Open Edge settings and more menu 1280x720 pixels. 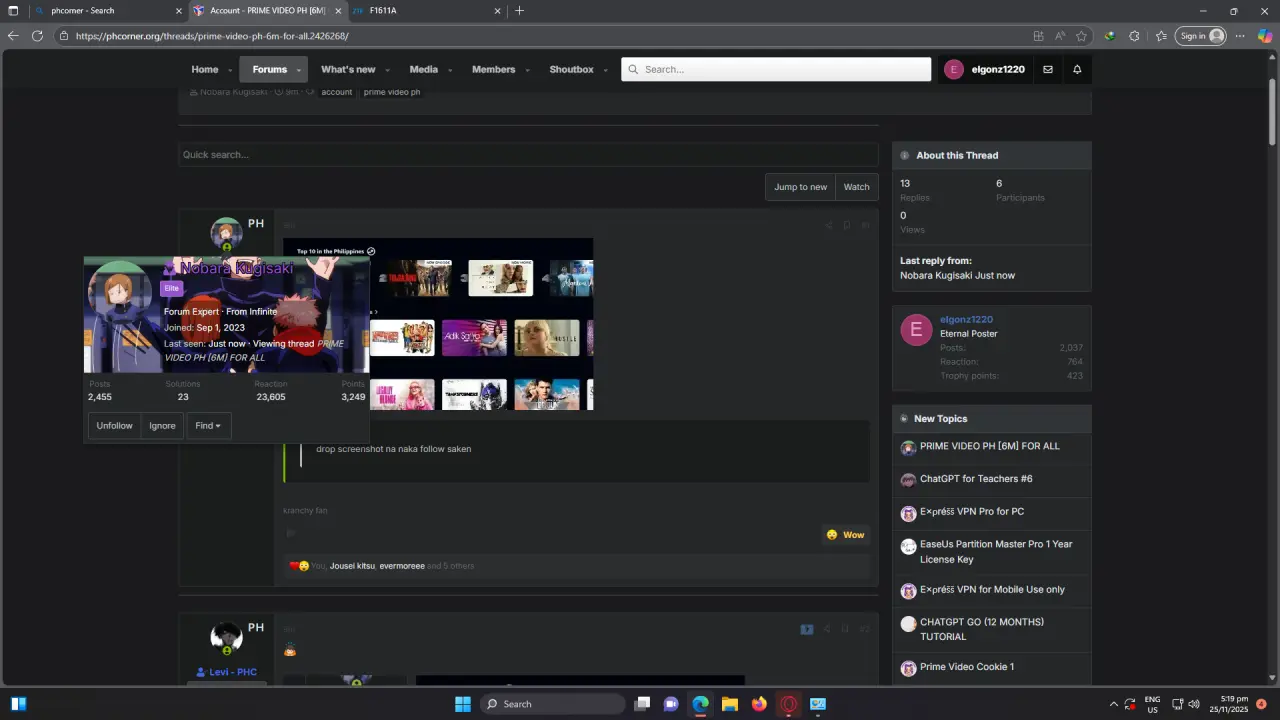(x=1240, y=36)
